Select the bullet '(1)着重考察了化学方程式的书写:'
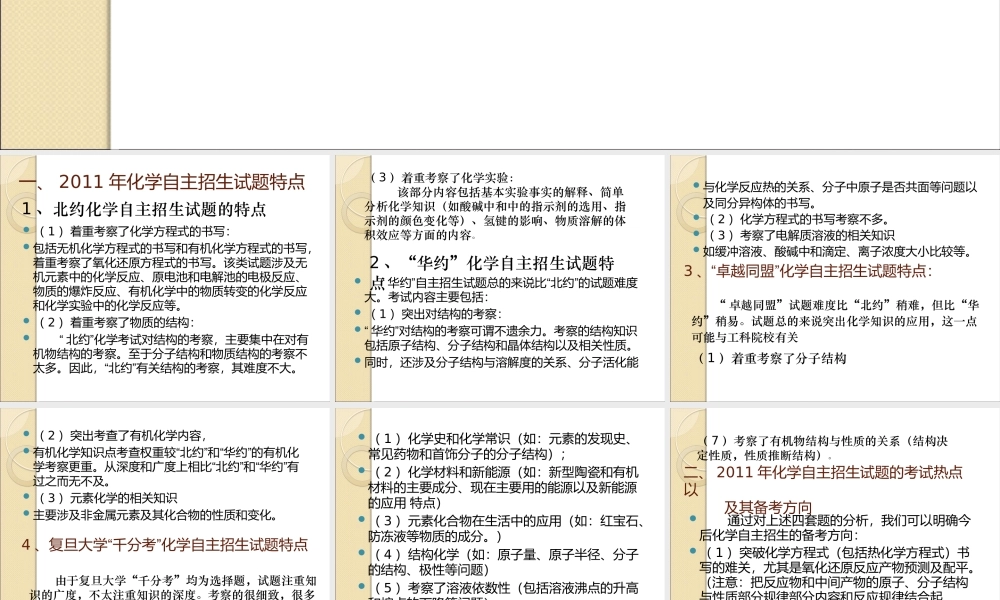 (x=134, y=231)
